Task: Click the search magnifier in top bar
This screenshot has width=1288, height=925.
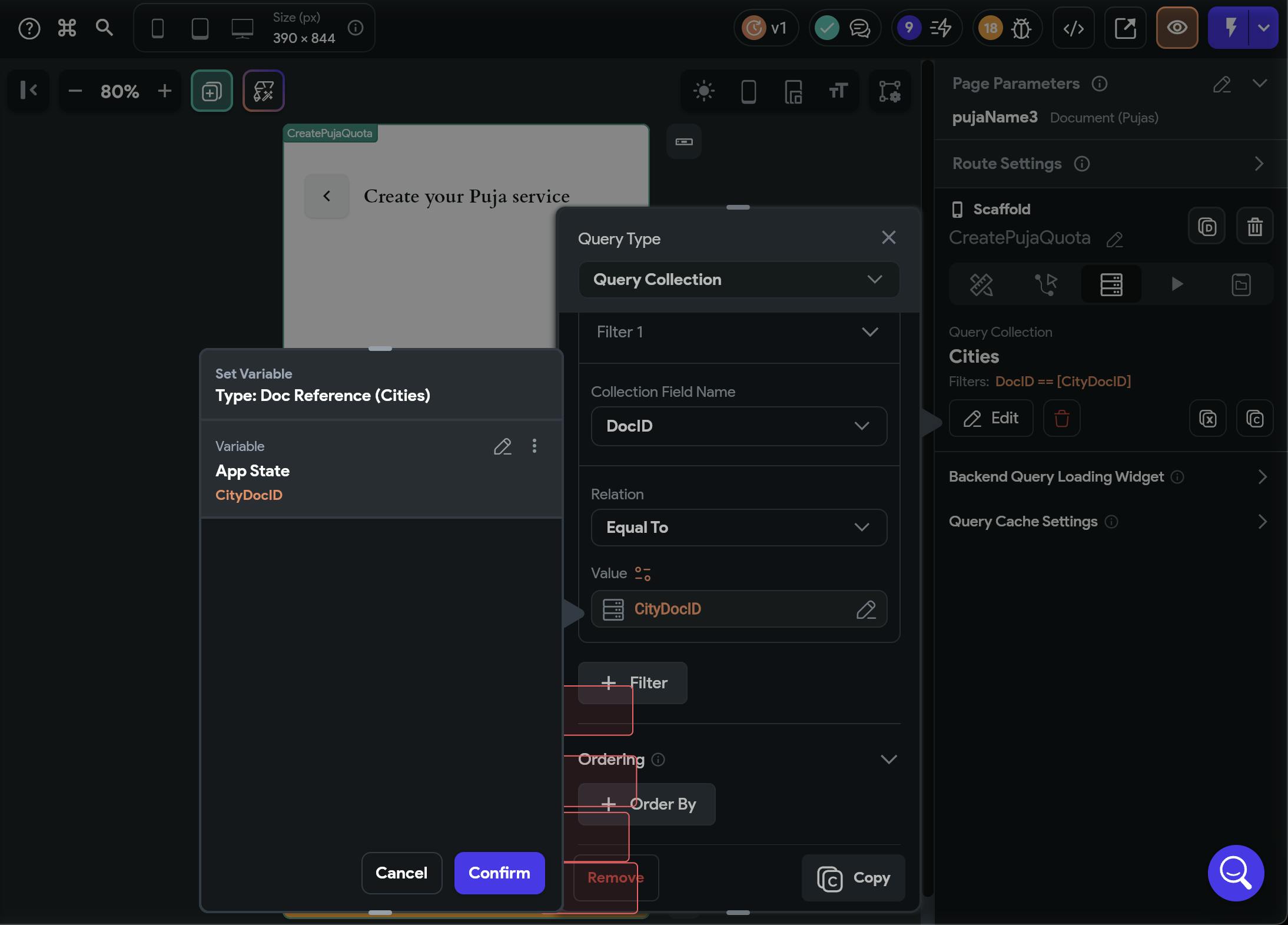Action: pyautogui.click(x=104, y=28)
